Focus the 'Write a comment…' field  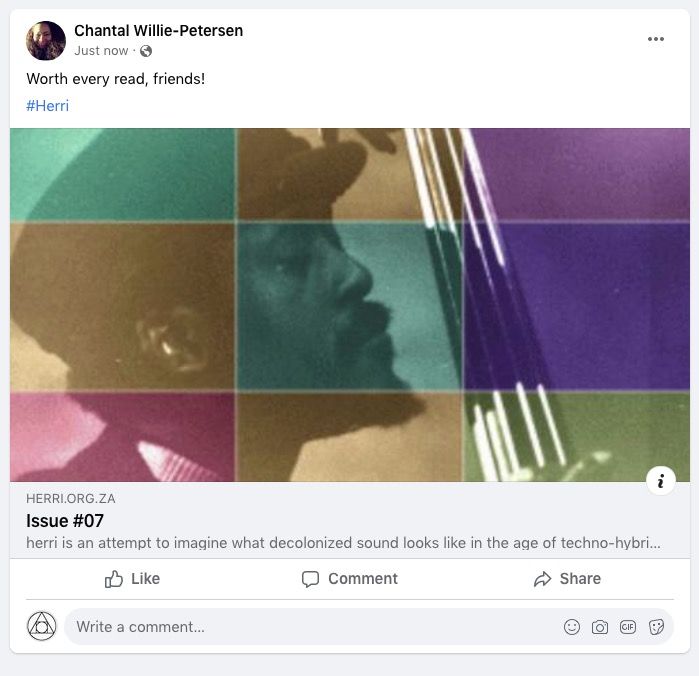click(x=300, y=627)
